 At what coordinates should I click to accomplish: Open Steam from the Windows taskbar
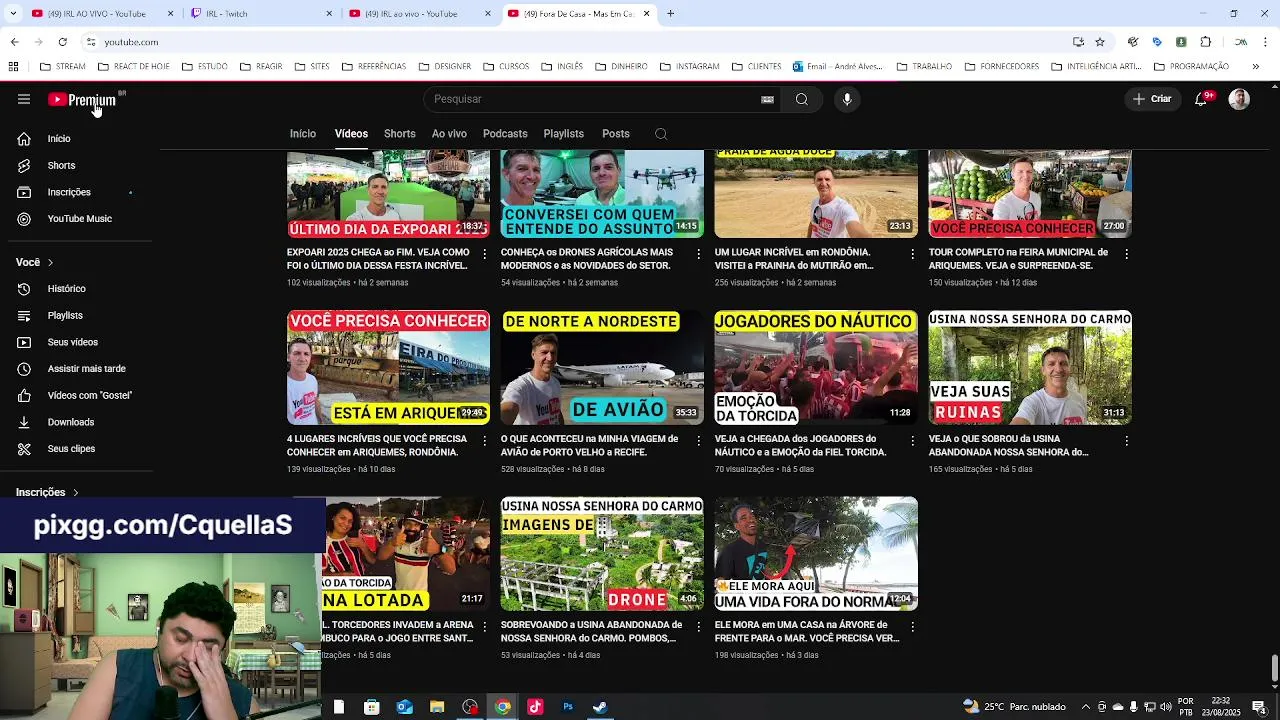(600, 707)
